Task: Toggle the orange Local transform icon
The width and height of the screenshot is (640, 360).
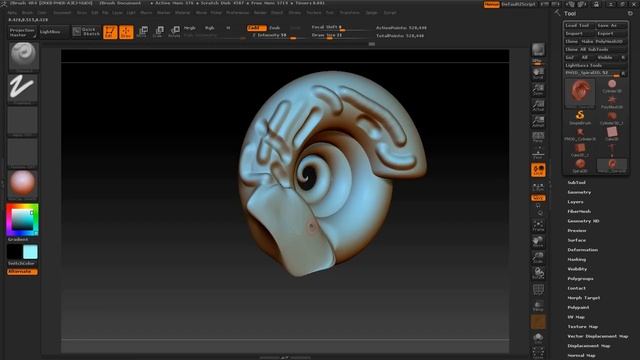Action: 538,170
